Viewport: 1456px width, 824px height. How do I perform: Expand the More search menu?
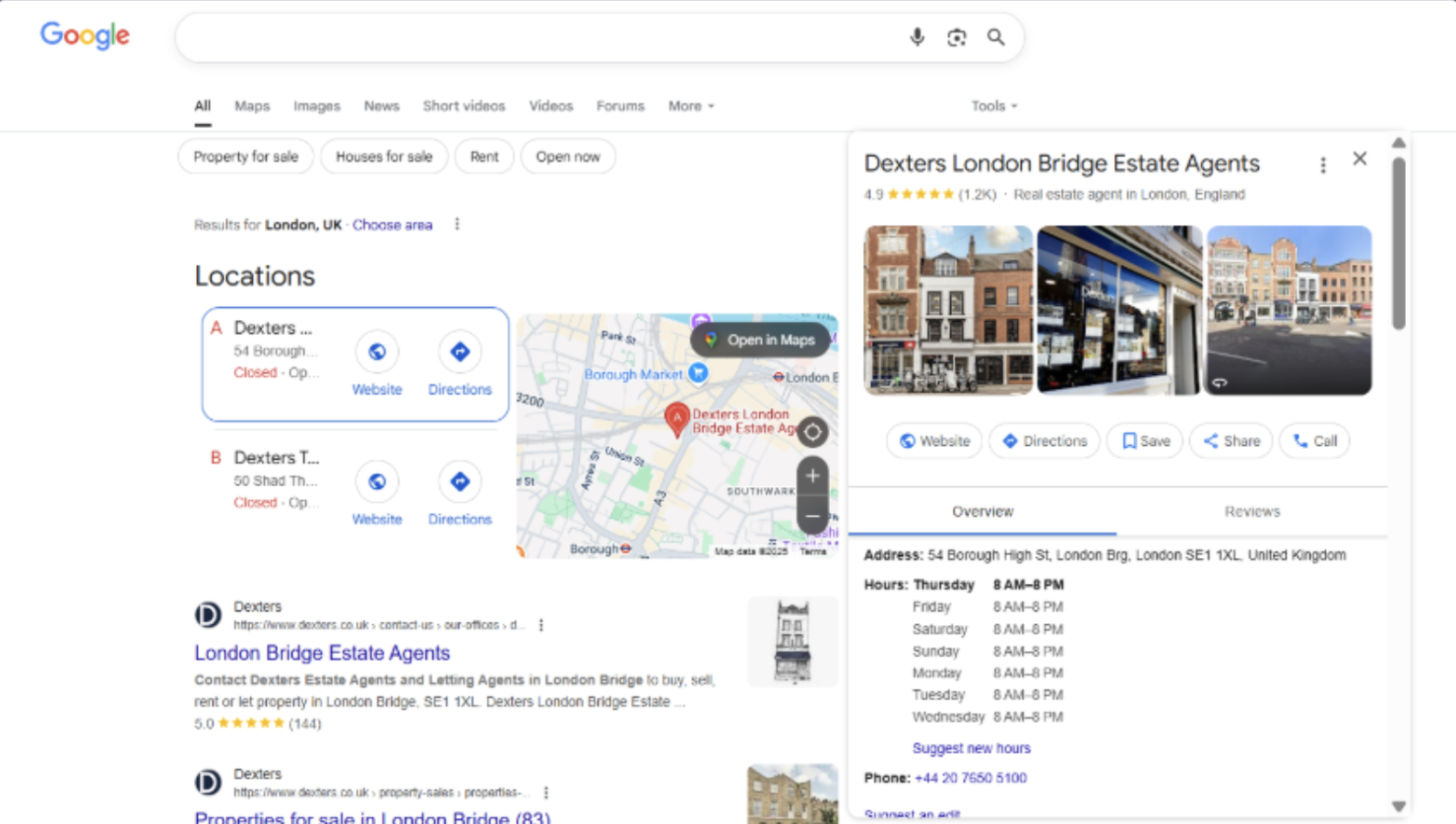pyautogui.click(x=691, y=105)
